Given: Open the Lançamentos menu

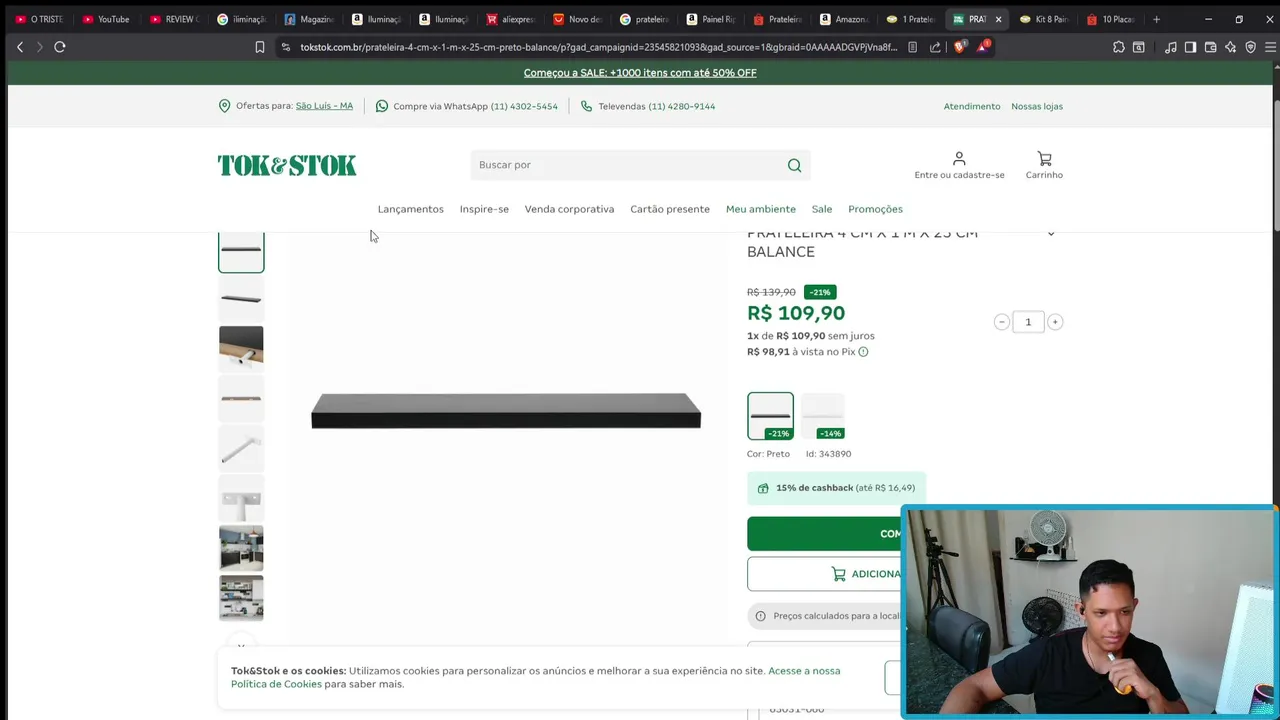Looking at the screenshot, I should point(410,209).
